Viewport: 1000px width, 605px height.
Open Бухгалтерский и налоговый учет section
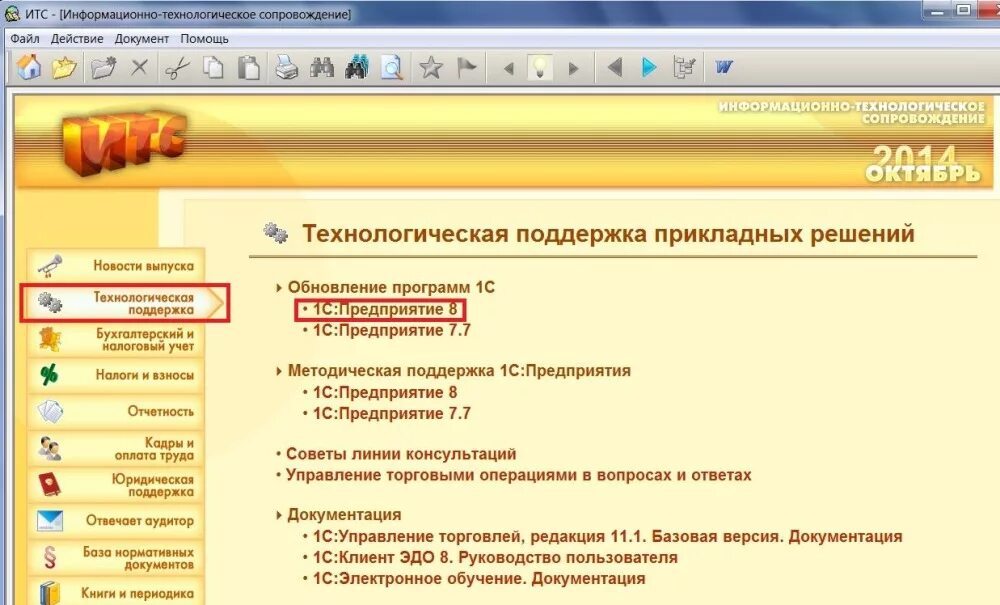pos(116,339)
